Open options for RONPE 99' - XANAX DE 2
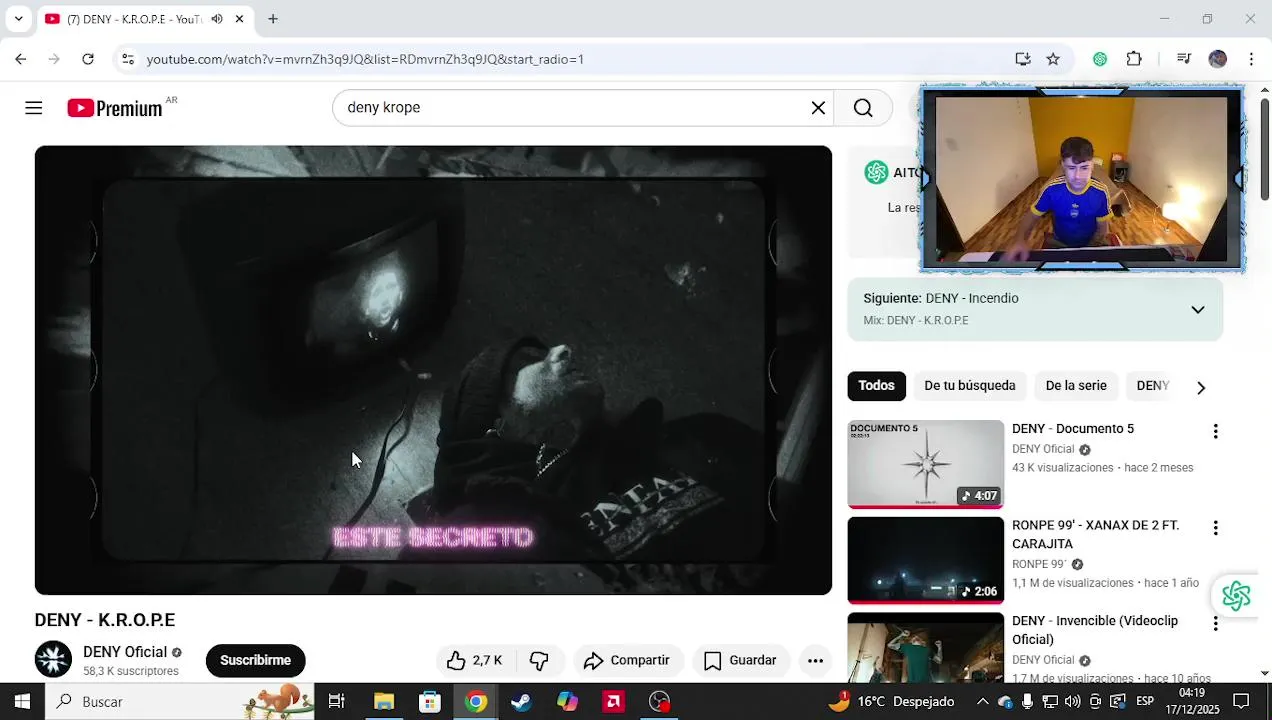 pyautogui.click(x=1215, y=527)
